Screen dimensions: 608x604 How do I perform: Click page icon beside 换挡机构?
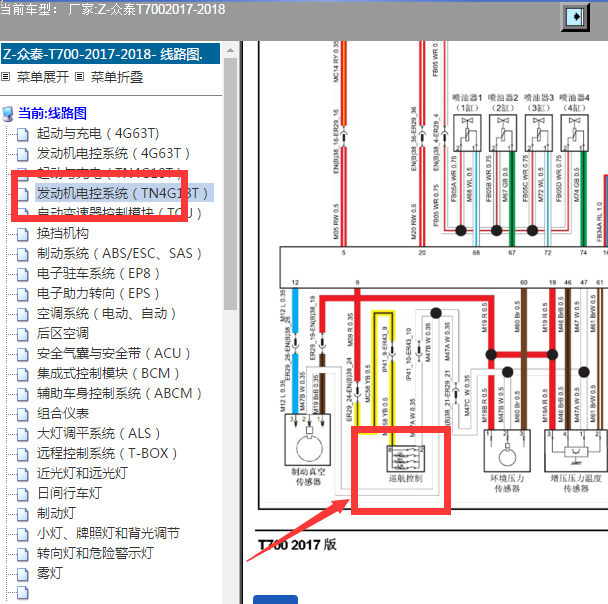23,234
